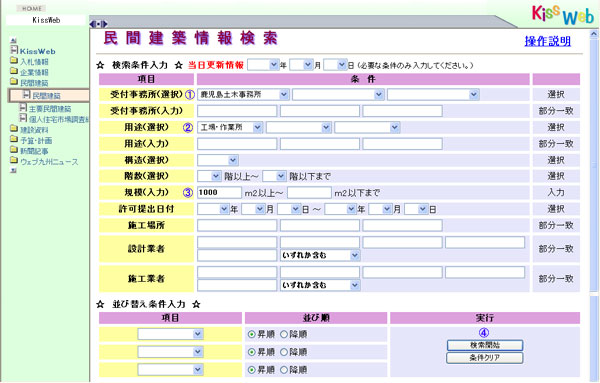Click the vertical scrollbar up arrow

593,34
